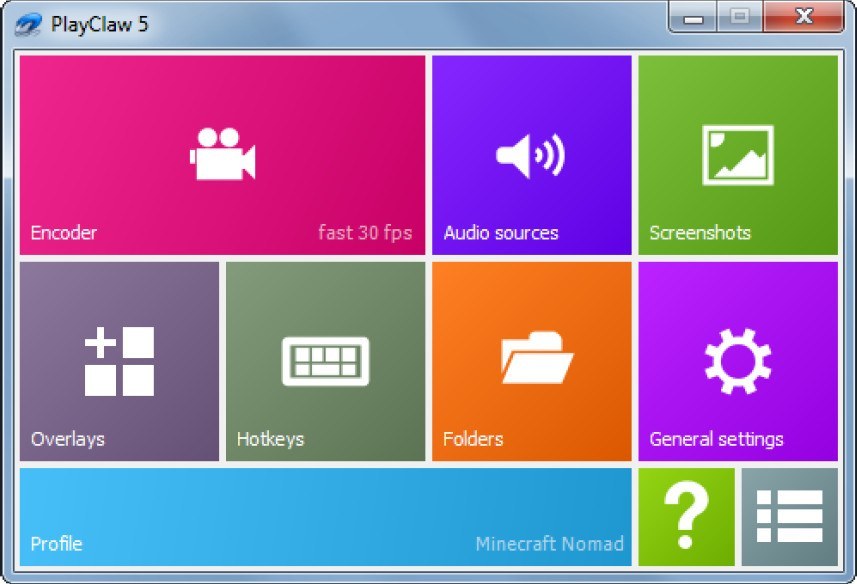
Task: Open the Hotkeys configuration panel
Action: [325, 360]
